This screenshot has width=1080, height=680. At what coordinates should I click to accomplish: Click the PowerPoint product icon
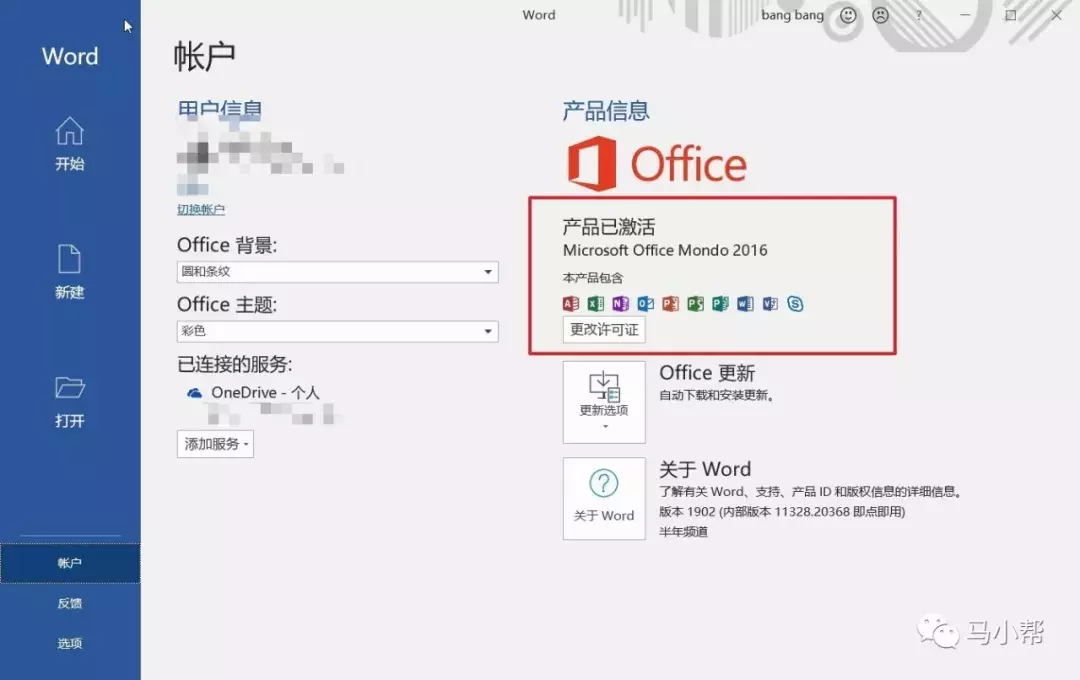point(670,303)
